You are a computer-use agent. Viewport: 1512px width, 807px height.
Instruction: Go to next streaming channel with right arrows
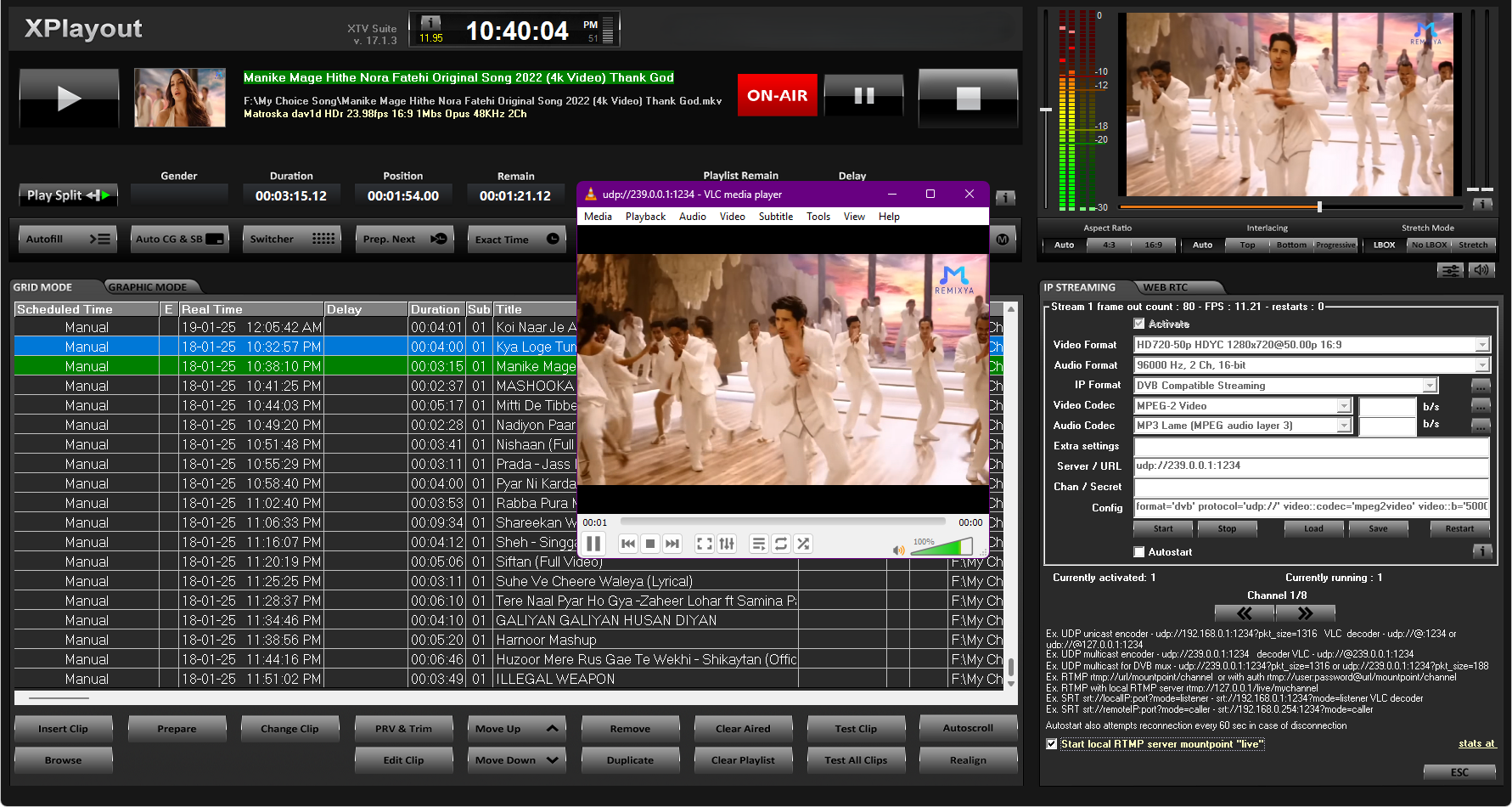1306,613
